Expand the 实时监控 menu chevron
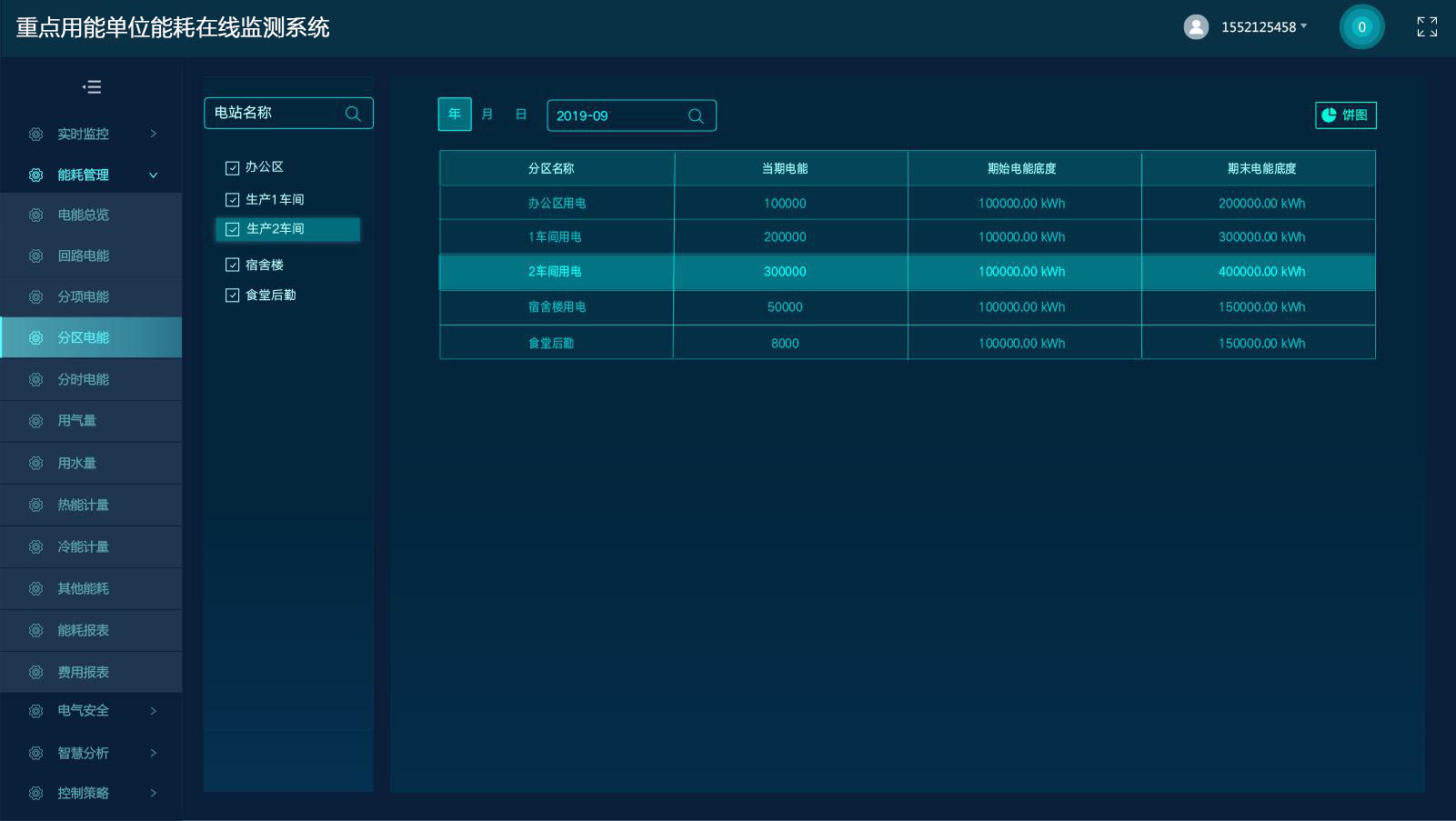1456x821 pixels. coord(153,135)
